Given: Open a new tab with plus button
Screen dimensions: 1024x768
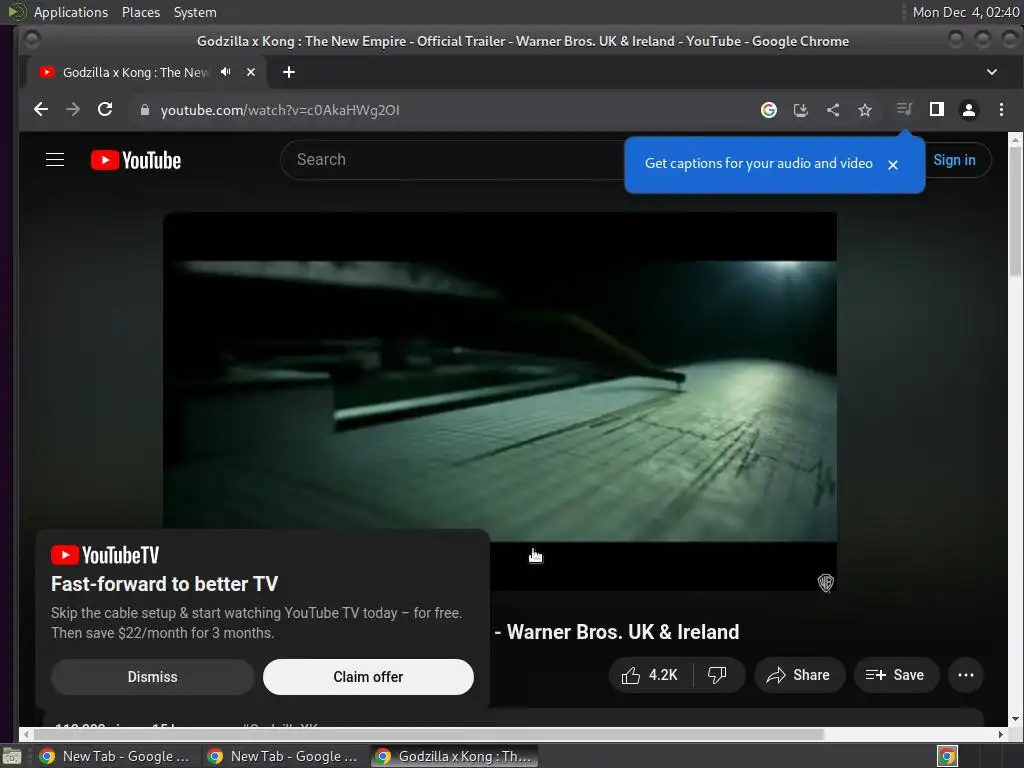Looking at the screenshot, I should (289, 72).
